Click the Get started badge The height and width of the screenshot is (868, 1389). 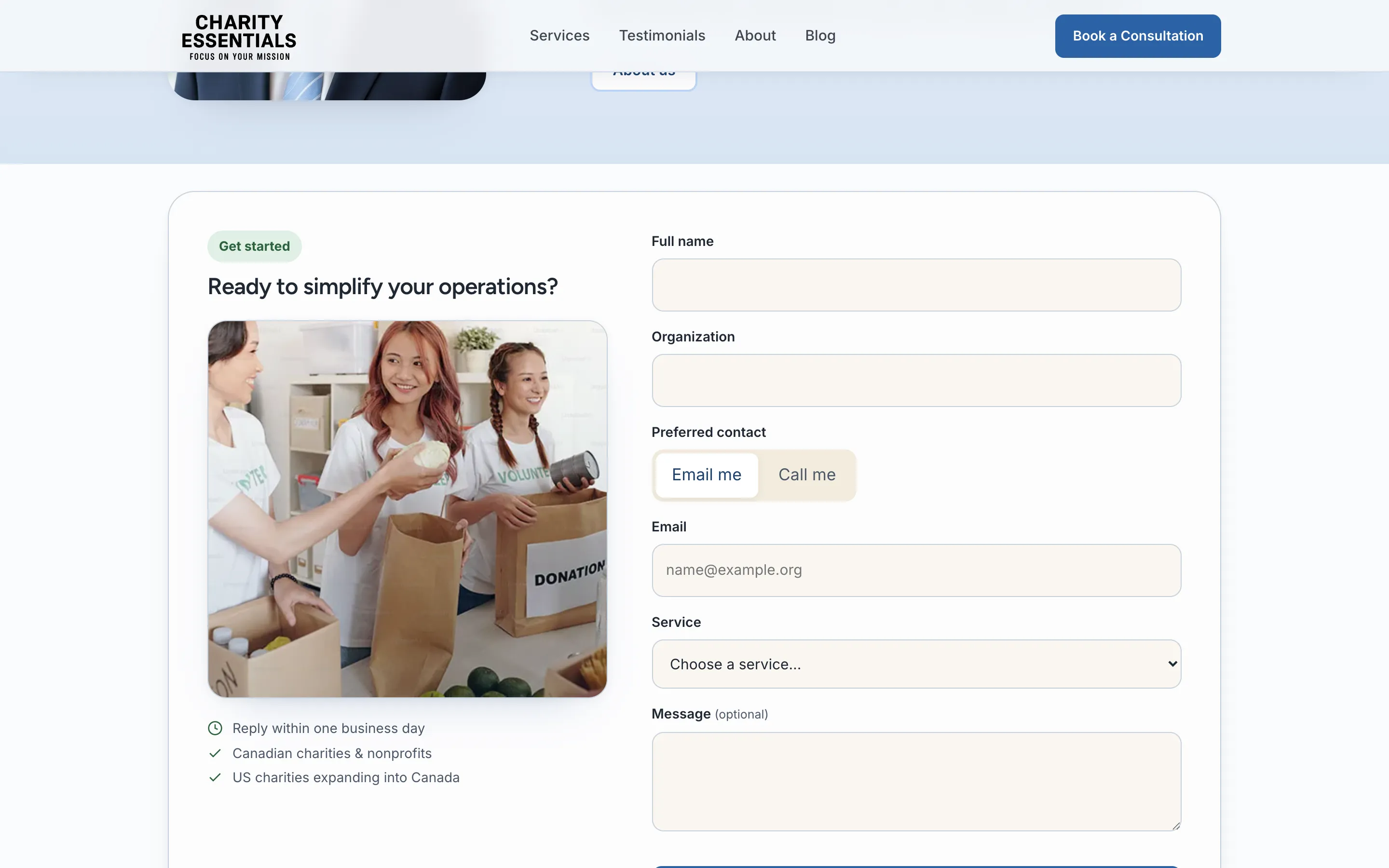254,246
